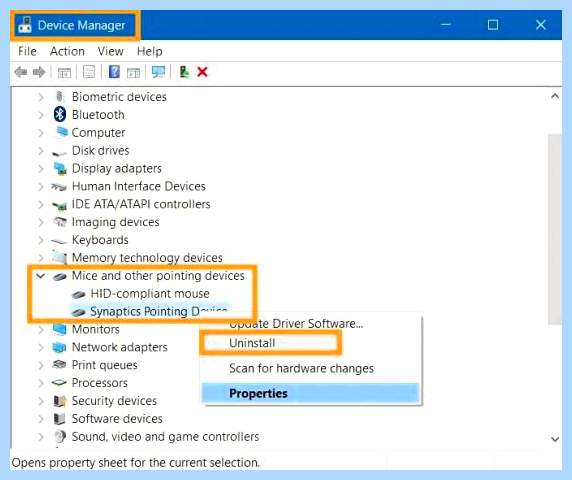572x480 pixels.
Task: Click the Update driver toolbar icon
Action: [x=184, y=71]
